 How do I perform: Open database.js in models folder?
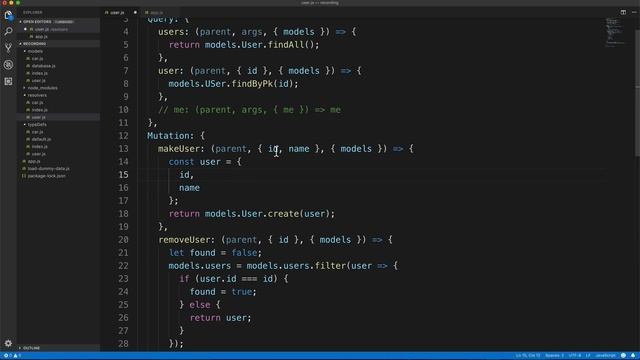click(43, 66)
